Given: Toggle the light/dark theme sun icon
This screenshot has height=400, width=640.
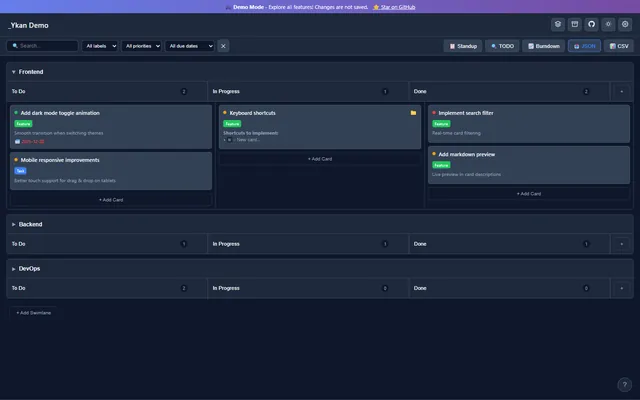Looking at the screenshot, I should point(608,24).
